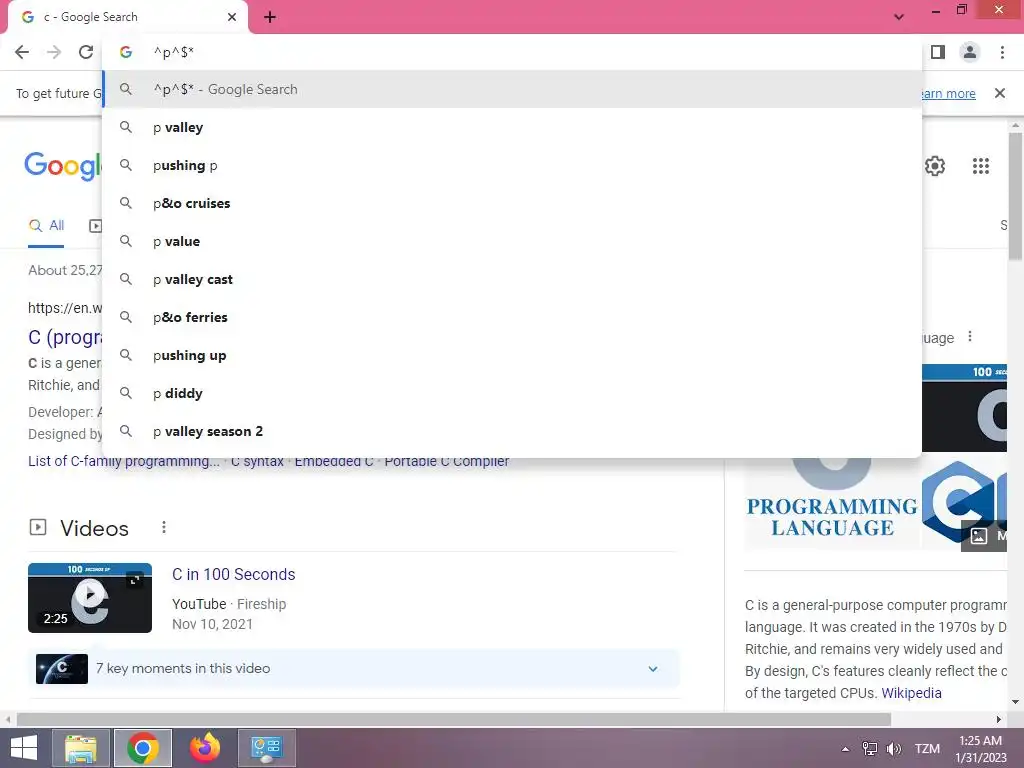Click the address bar text field

coord(513,52)
